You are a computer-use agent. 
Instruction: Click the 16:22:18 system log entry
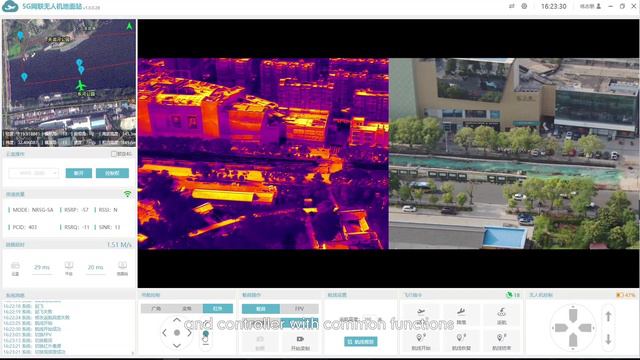(x=23, y=306)
